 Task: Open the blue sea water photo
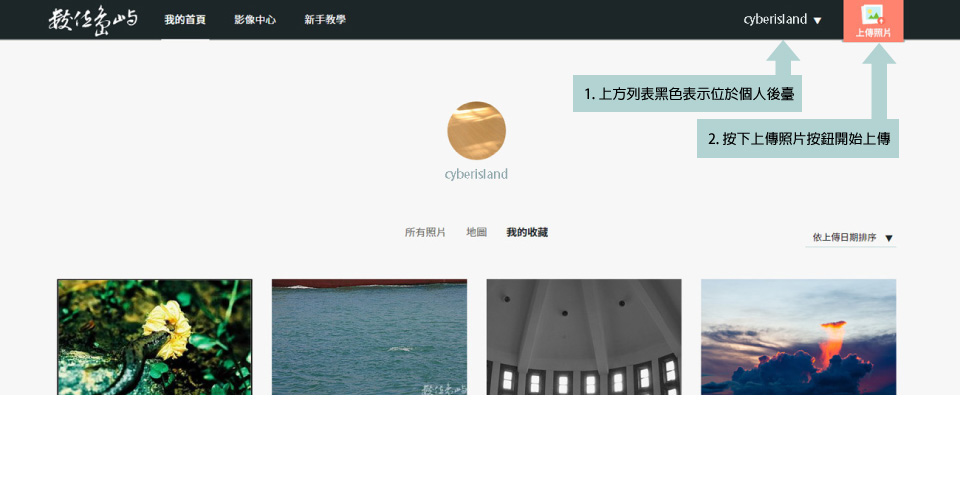(369, 337)
